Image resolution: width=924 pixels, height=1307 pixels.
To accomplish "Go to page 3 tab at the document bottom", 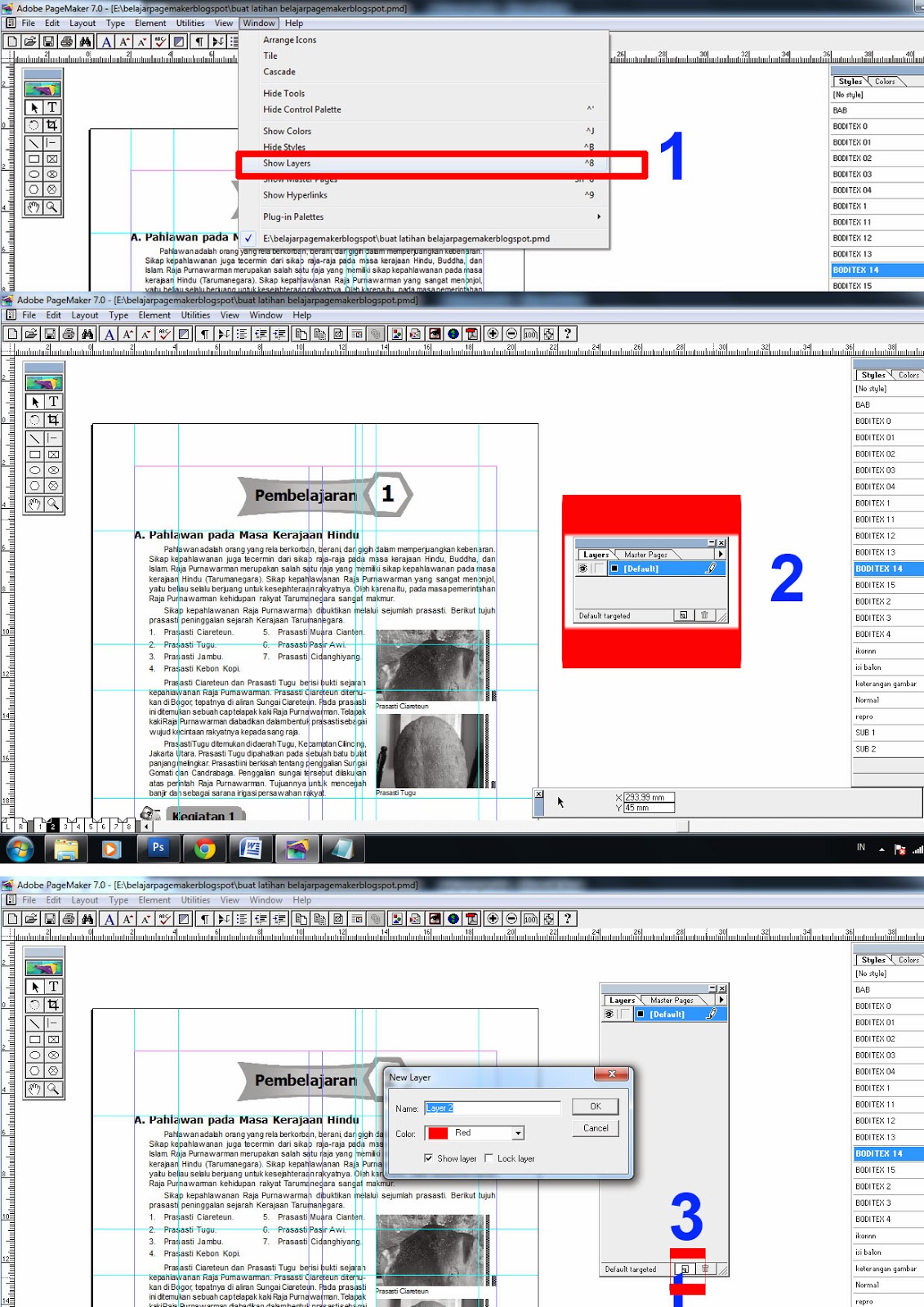I will 65,827.
